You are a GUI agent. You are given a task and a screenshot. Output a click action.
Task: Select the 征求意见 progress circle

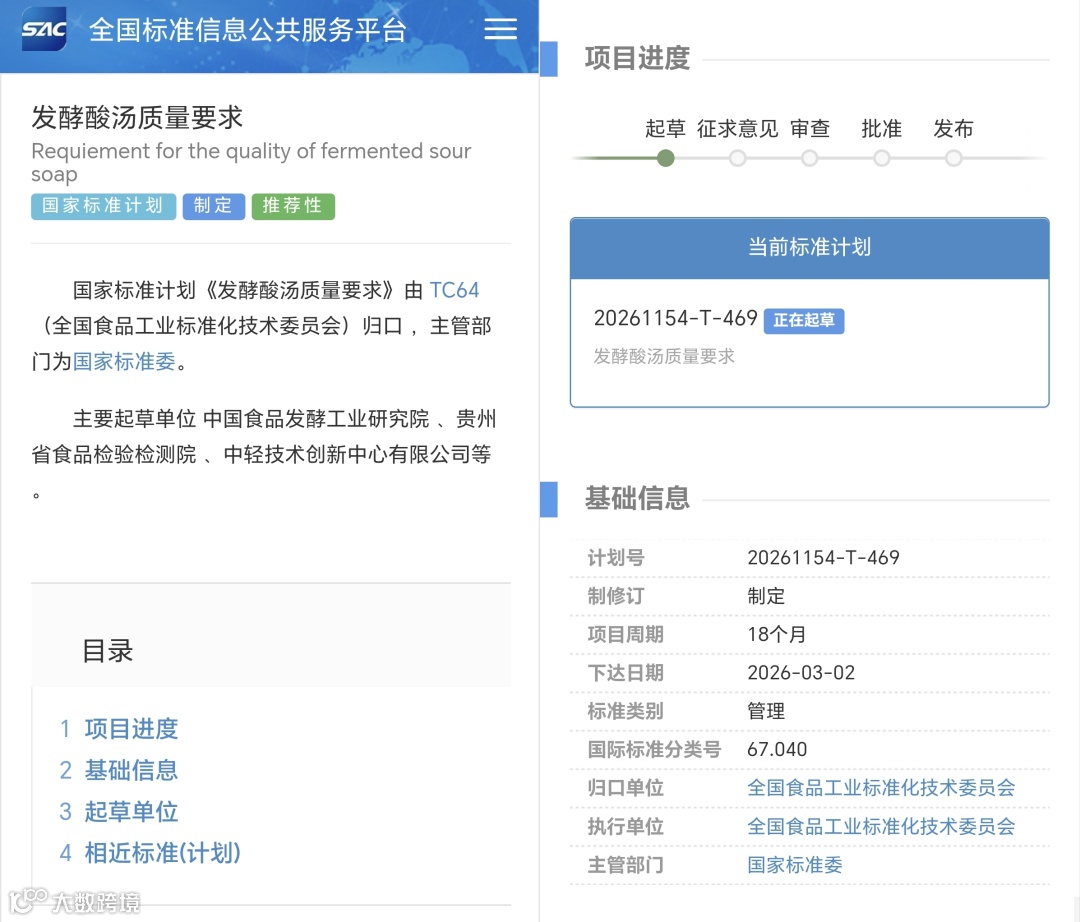point(737,158)
